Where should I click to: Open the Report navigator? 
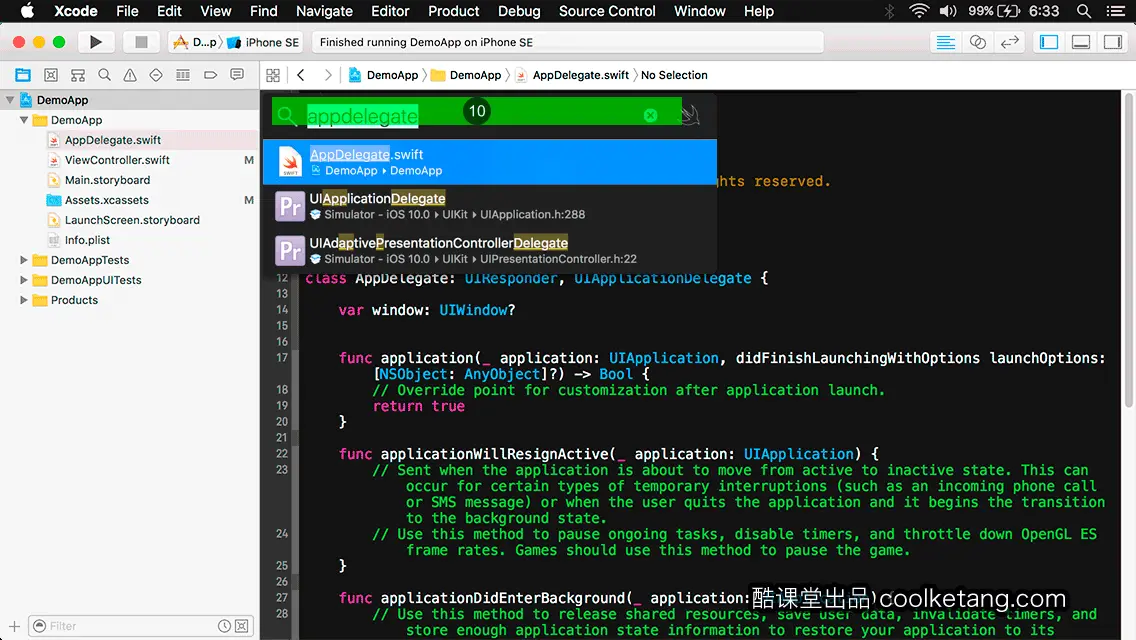[x=237, y=75]
